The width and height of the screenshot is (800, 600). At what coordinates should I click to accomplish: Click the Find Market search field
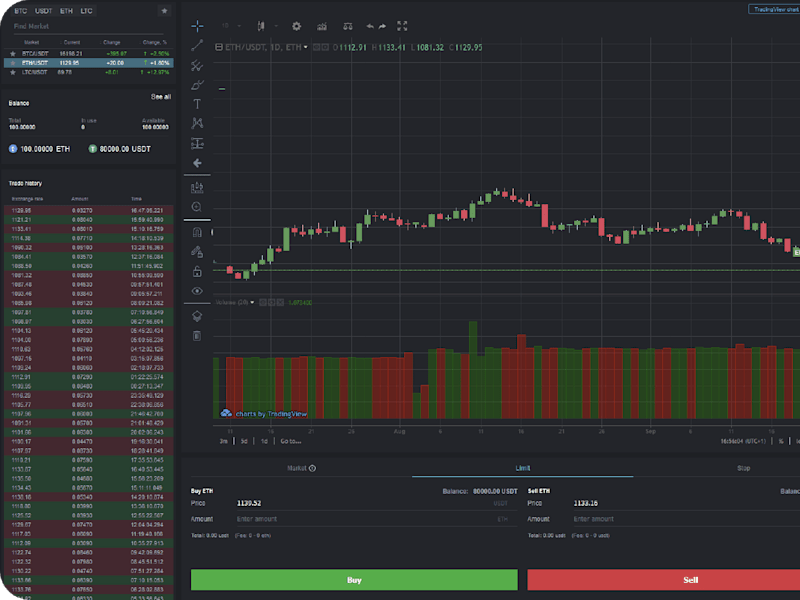pos(89,26)
